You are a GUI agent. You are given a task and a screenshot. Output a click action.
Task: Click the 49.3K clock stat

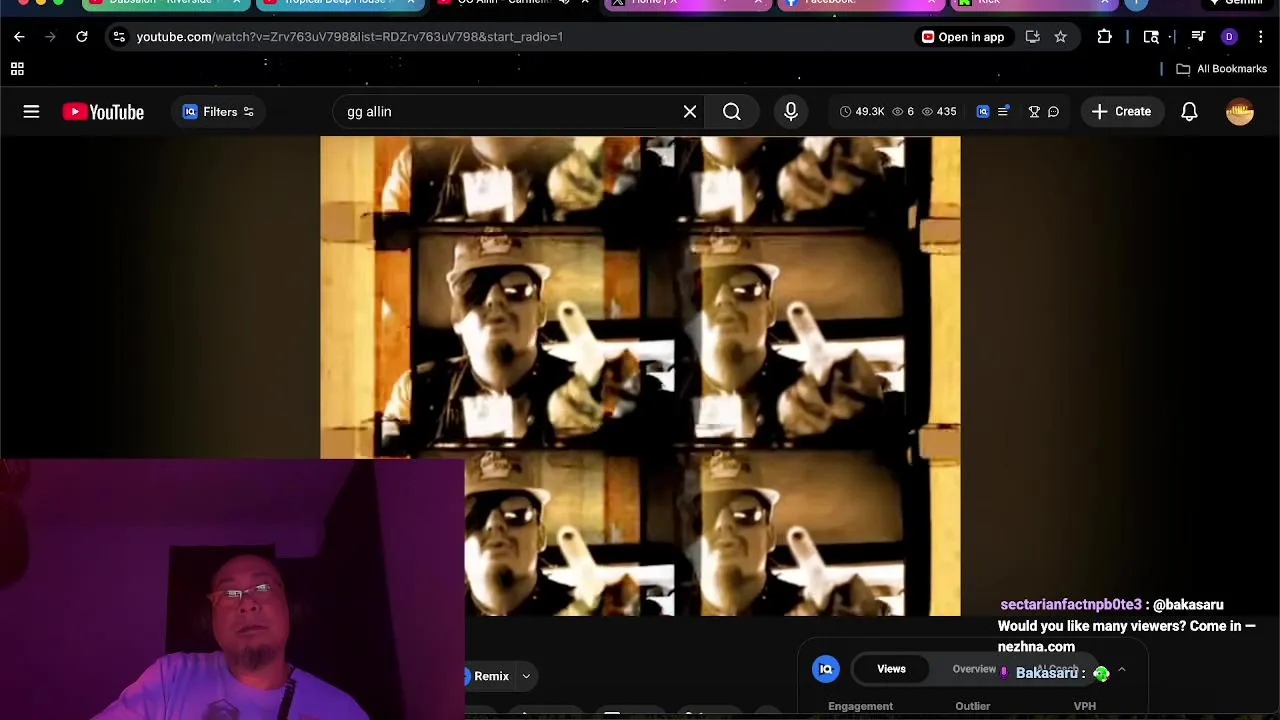point(862,112)
